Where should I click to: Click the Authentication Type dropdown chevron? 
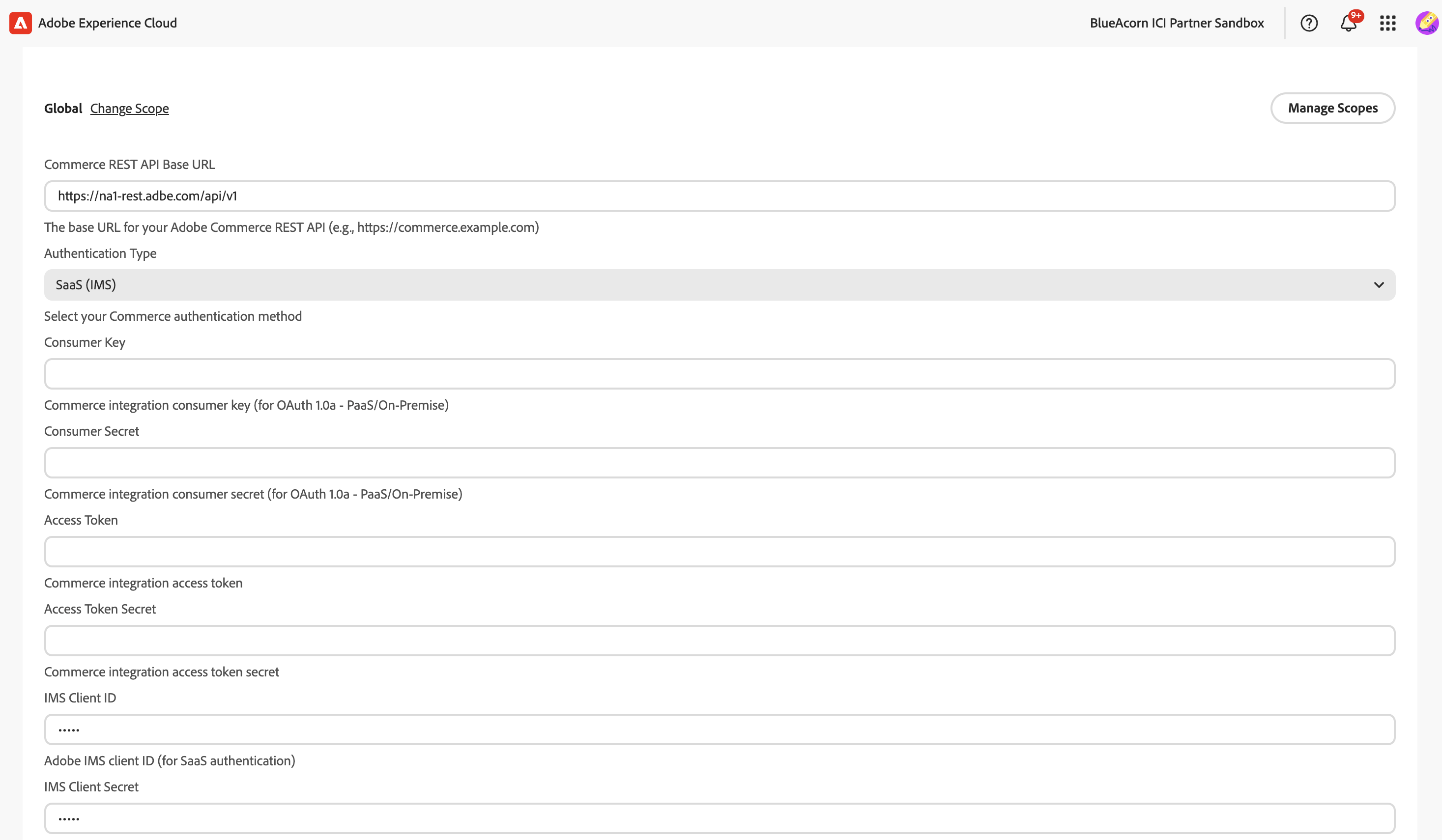click(1379, 285)
